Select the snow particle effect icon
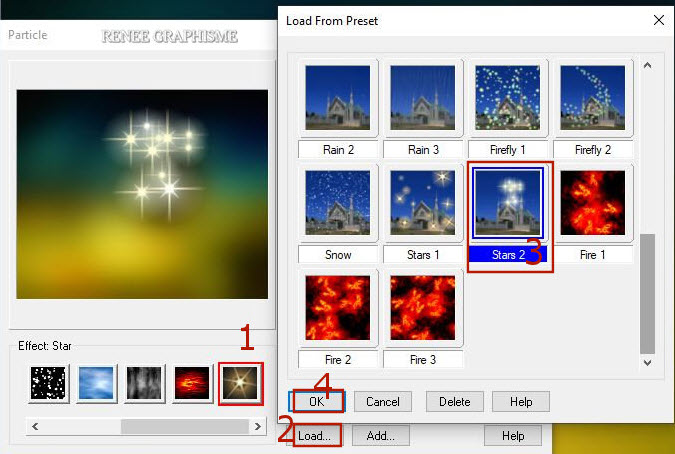Viewport: 675px width, 454px height. pyautogui.click(x=48, y=383)
